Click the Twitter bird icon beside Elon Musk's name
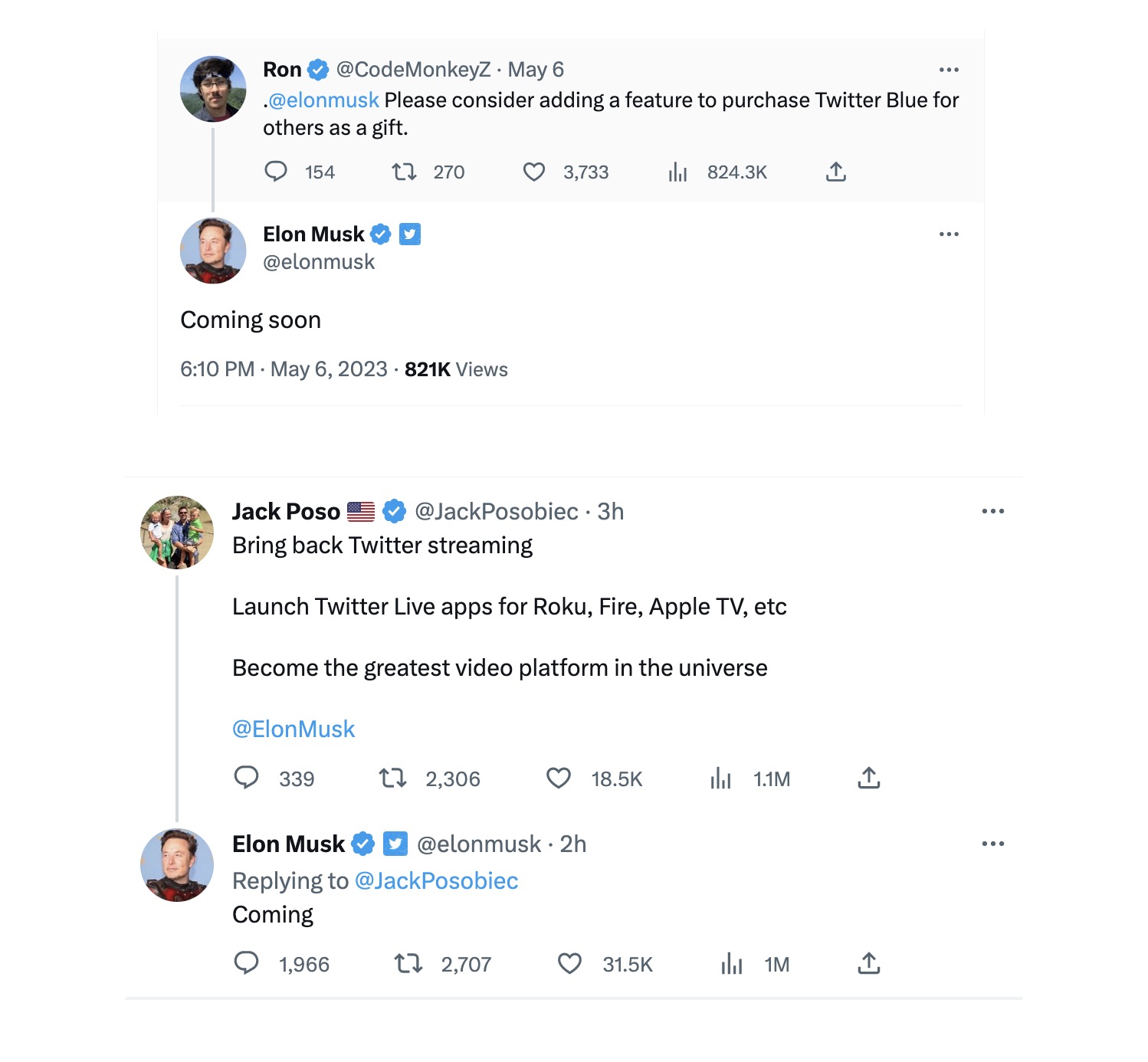This screenshot has height=1062, width=1148. 411,234
